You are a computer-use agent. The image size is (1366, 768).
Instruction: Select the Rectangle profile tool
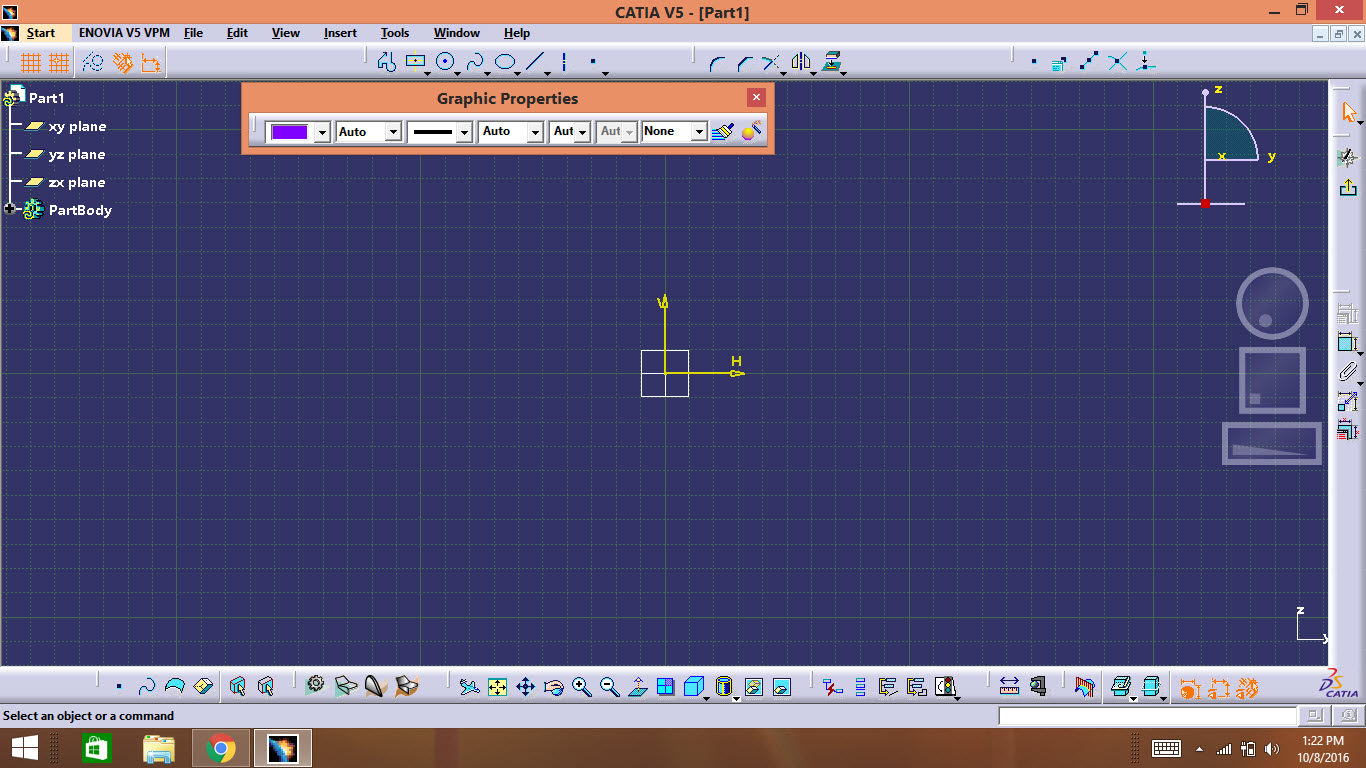click(415, 61)
